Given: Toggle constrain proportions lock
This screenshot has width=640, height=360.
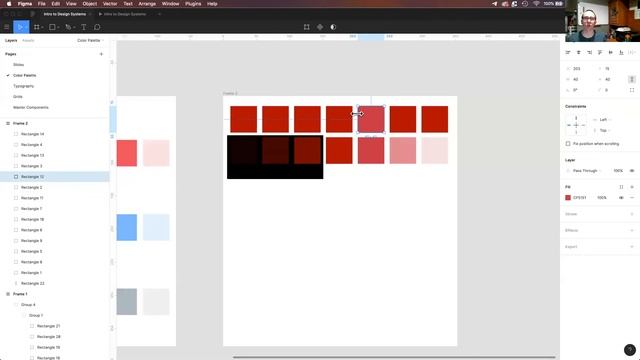Looking at the screenshot, I should pos(632,79).
